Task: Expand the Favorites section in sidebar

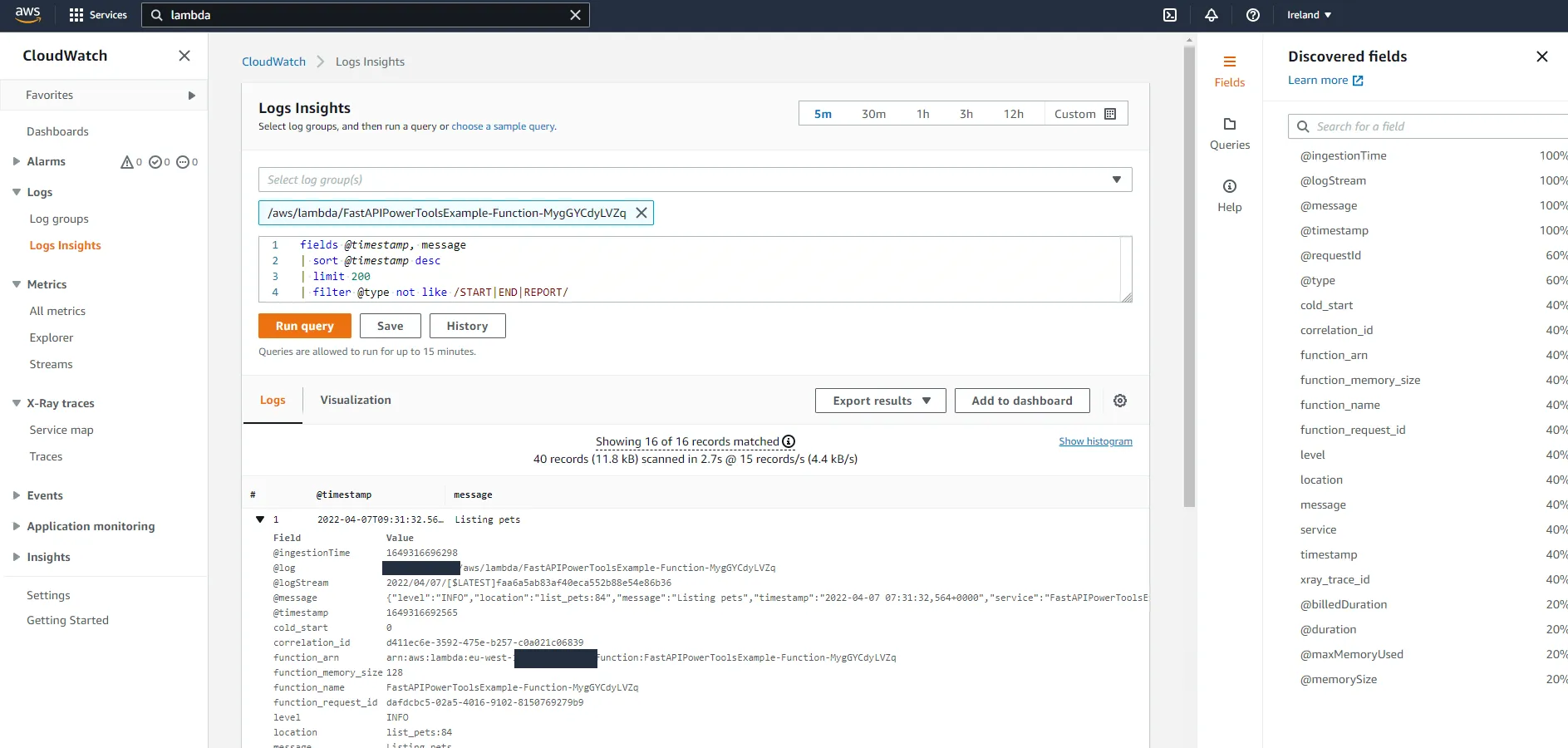Action: tap(192, 95)
